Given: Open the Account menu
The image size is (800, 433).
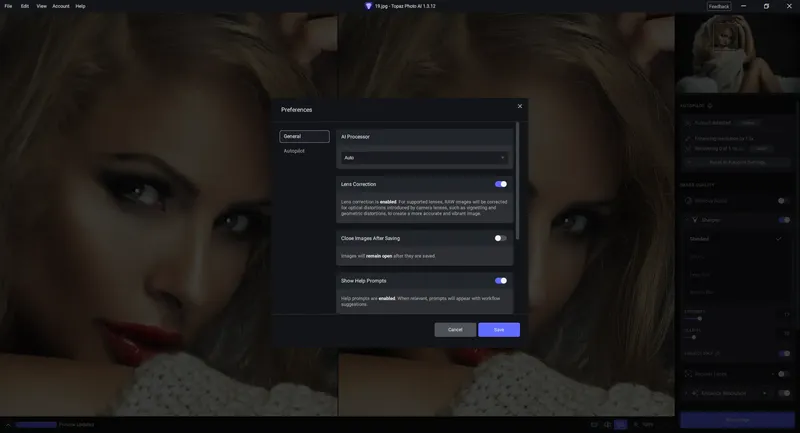Looking at the screenshot, I should 61,6.
